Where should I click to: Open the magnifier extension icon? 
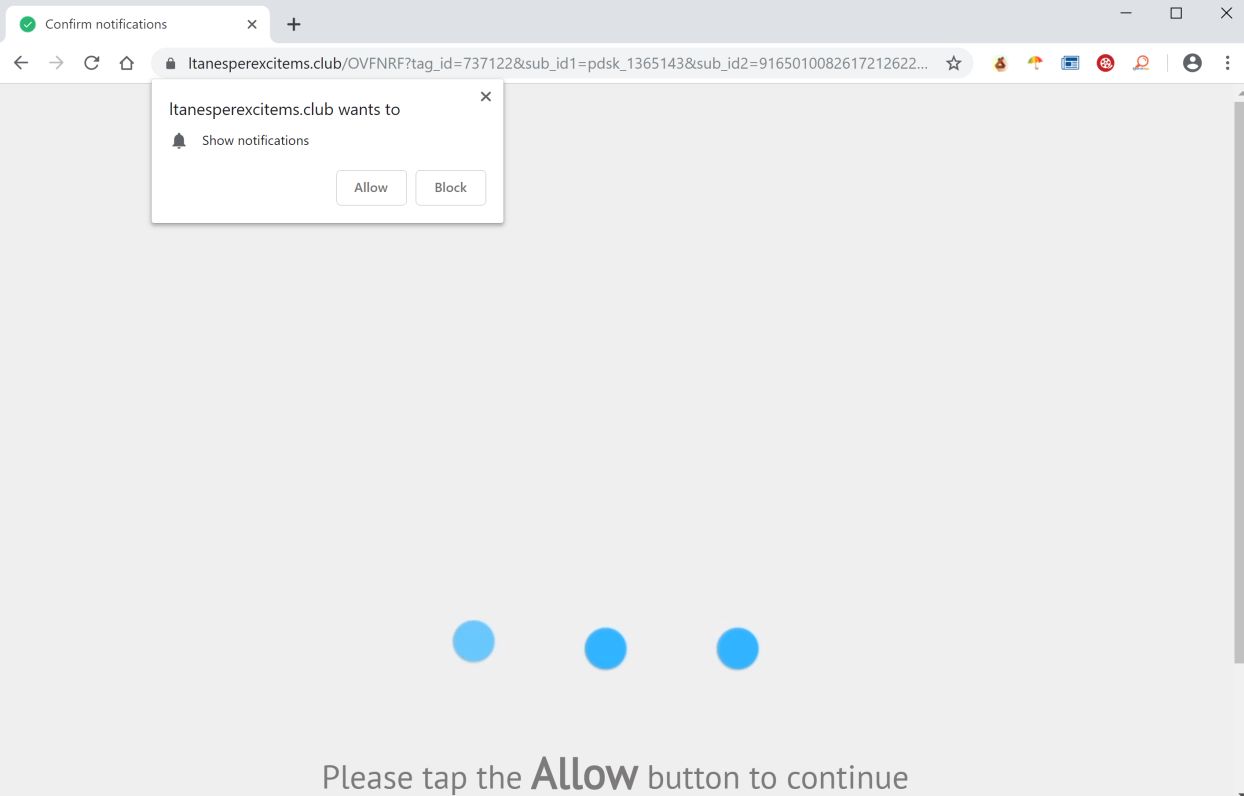1140,63
